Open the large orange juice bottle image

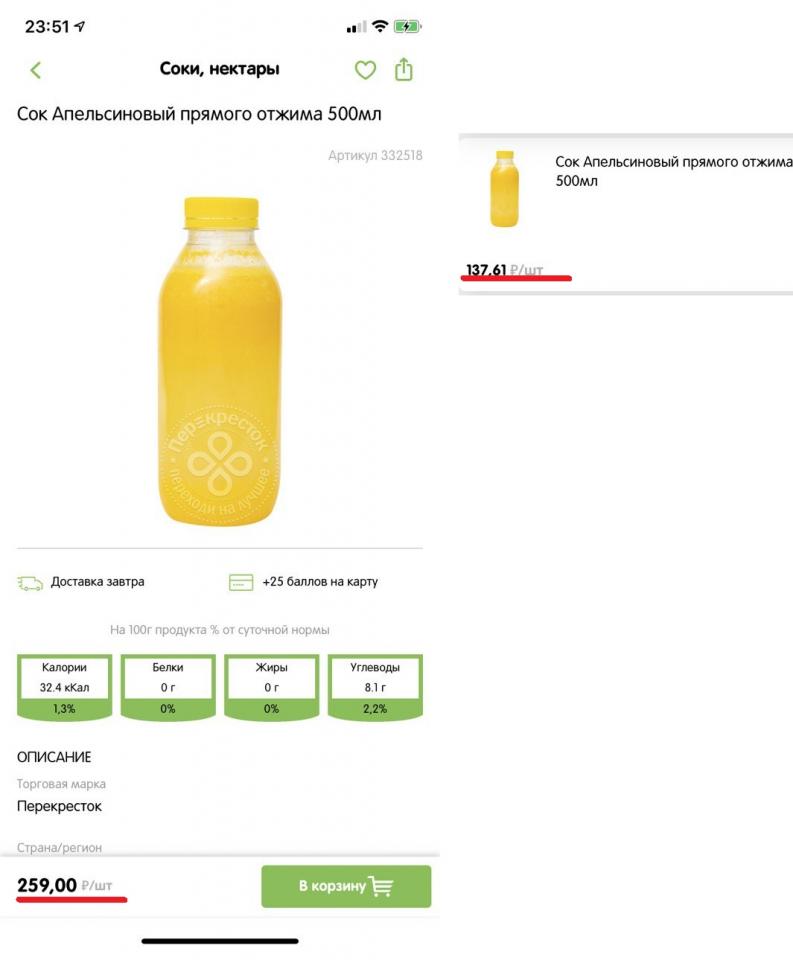pyautogui.click(x=220, y=362)
